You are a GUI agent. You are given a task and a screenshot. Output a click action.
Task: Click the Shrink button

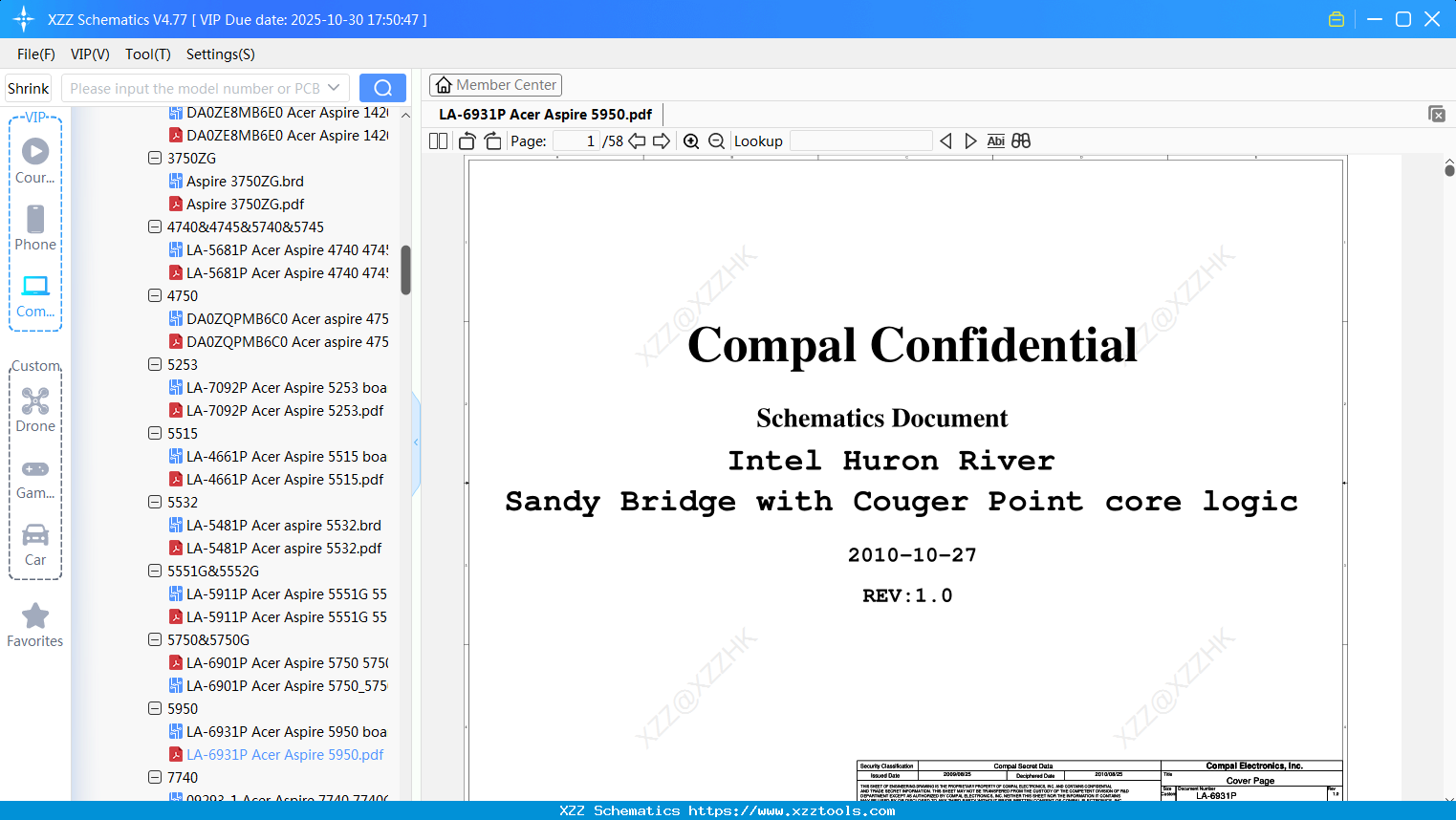point(29,88)
